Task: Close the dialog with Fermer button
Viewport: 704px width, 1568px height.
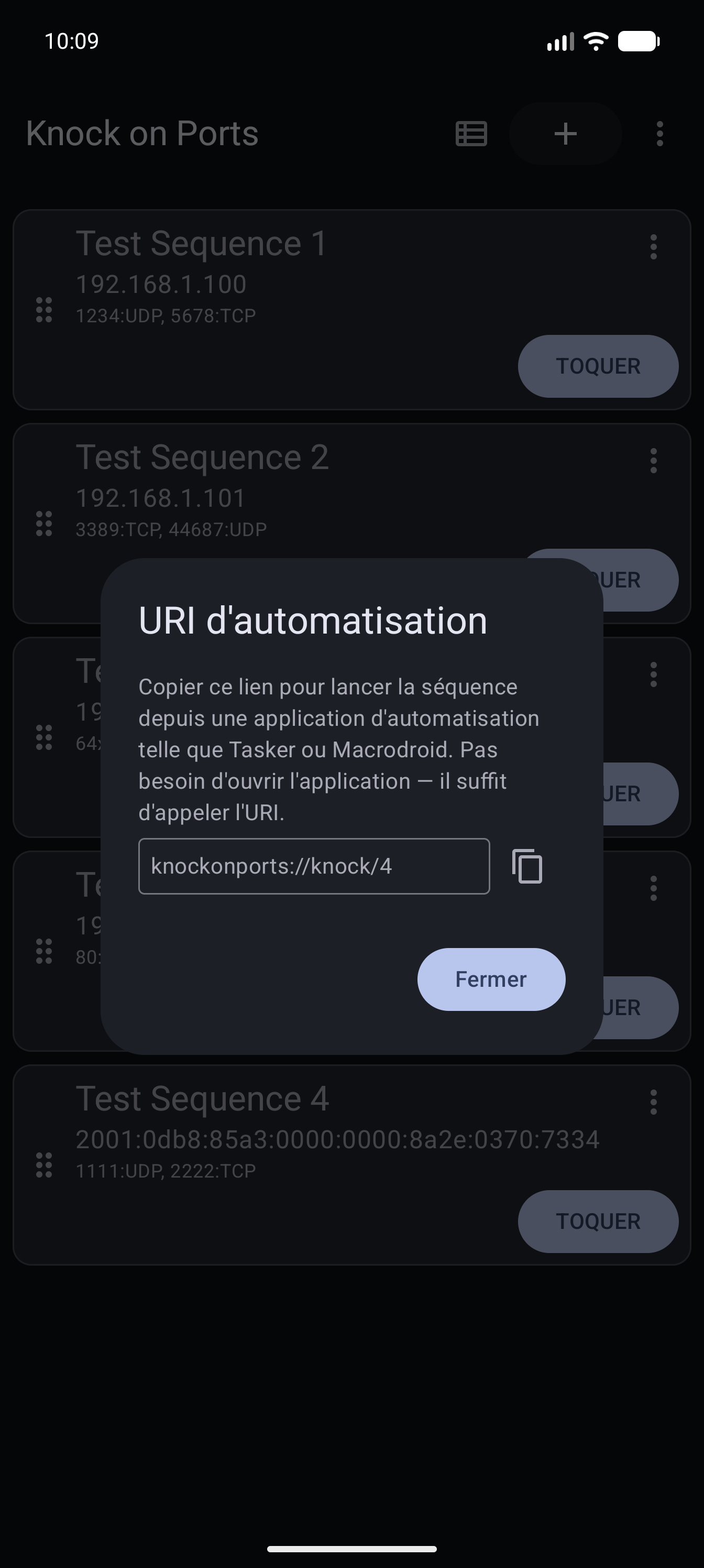Action: [x=491, y=979]
